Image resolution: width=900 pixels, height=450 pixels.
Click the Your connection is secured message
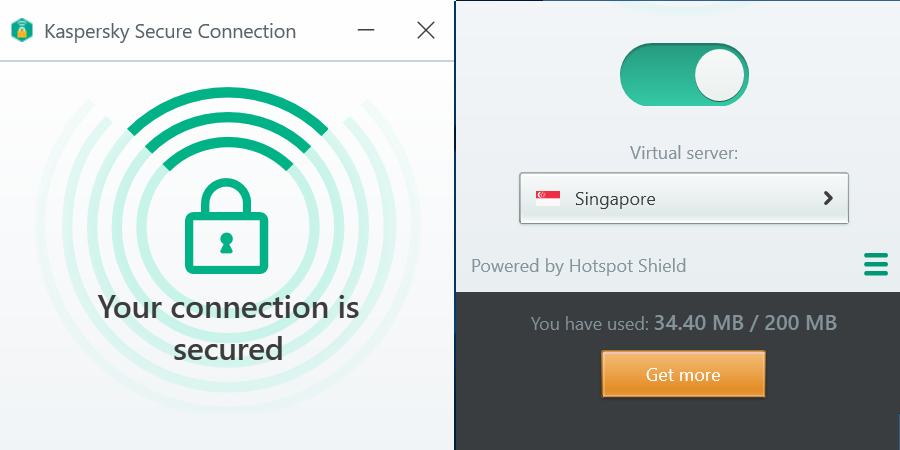point(228,327)
